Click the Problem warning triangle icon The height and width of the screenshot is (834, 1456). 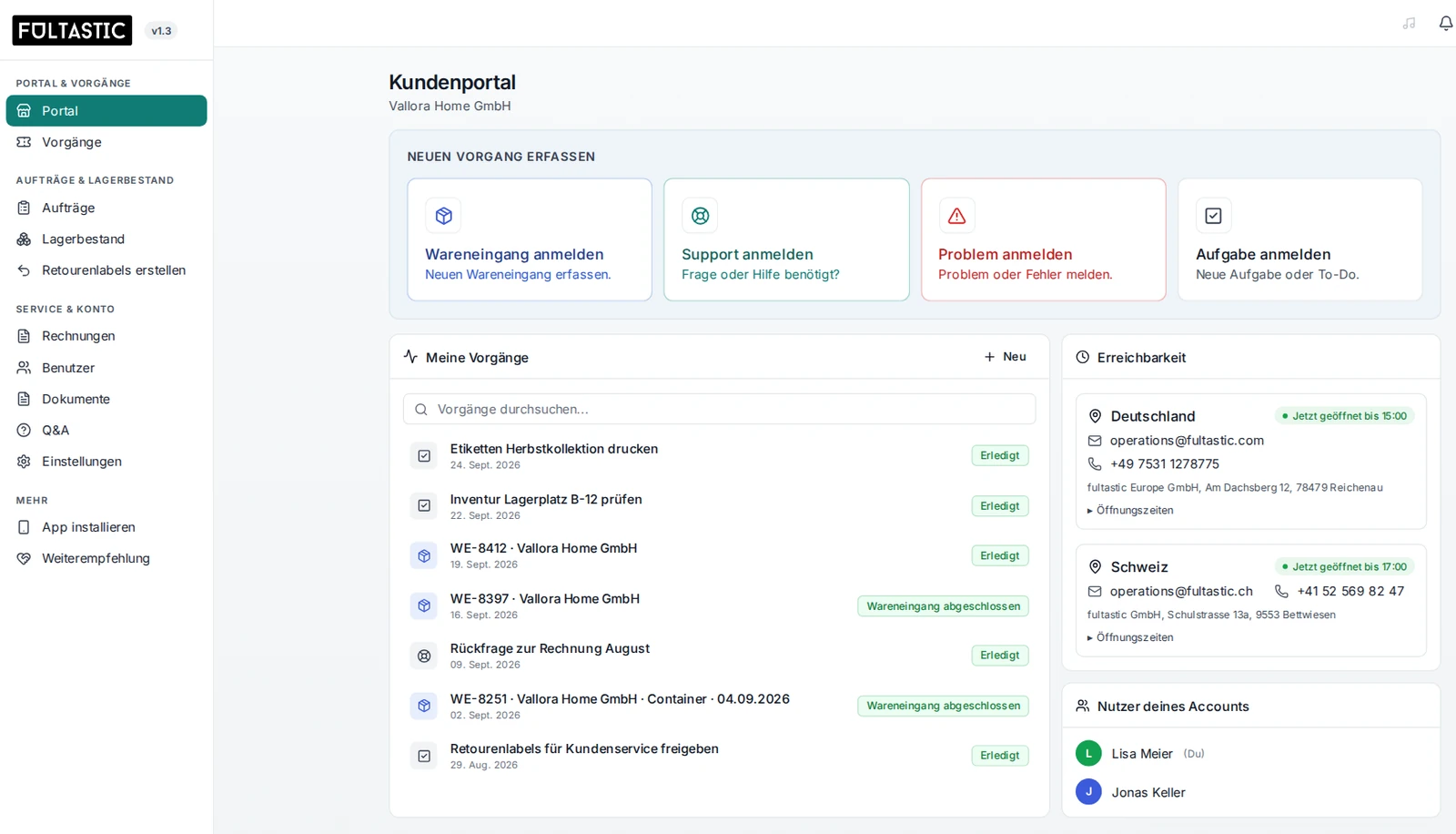click(x=956, y=216)
